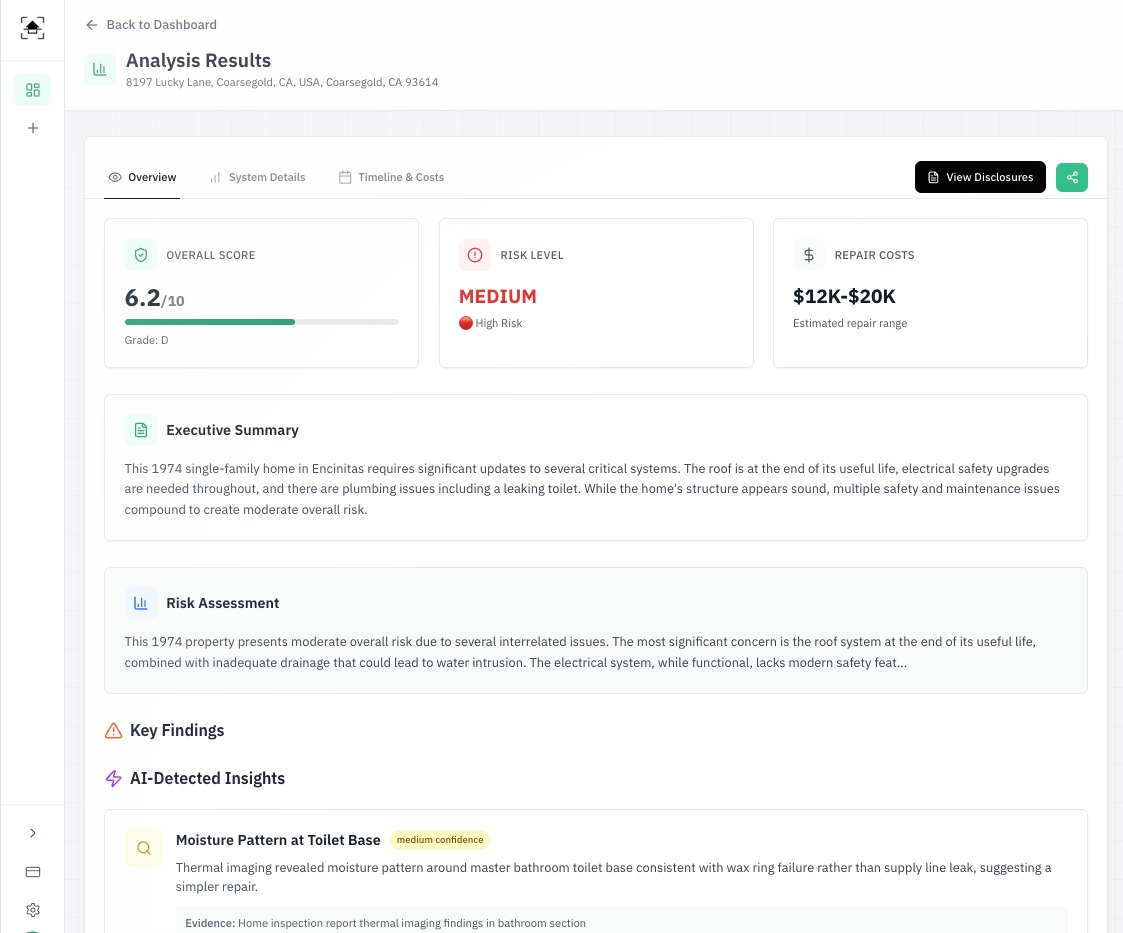Select the magnifier icon on Moisture Pattern card
The width and height of the screenshot is (1123, 933).
click(144, 848)
